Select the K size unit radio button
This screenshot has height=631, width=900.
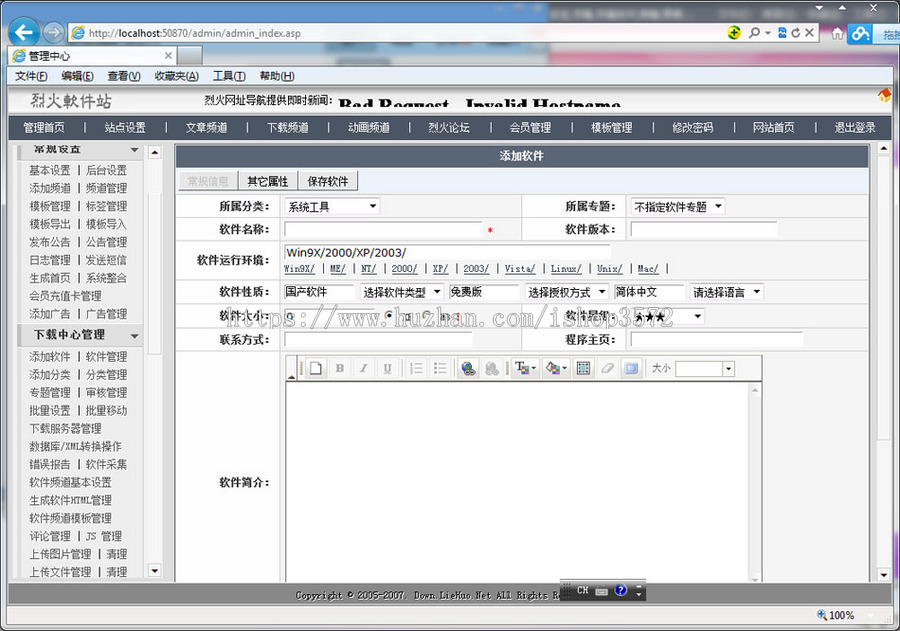pos(388,314)
